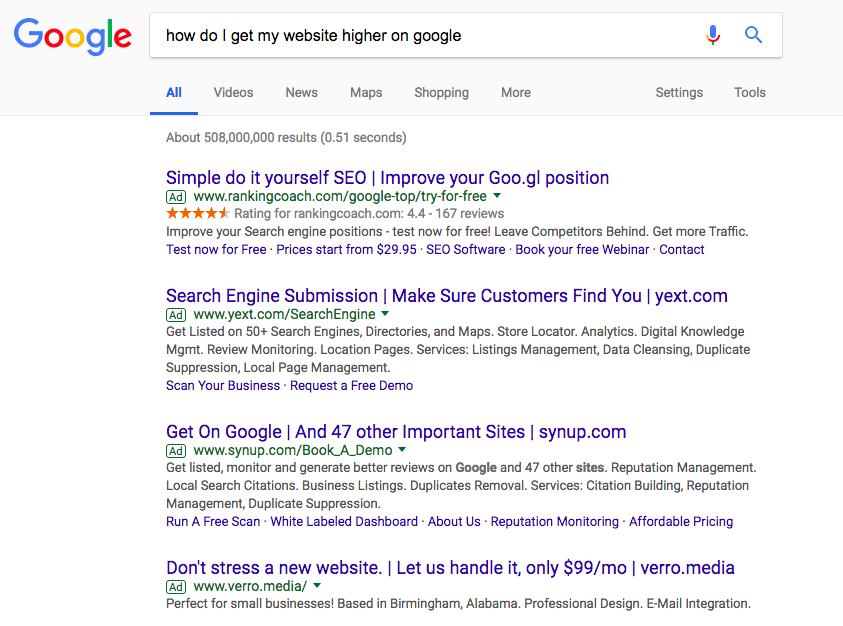Open the 'Scan Your Business' sitelink

[223, 386]
